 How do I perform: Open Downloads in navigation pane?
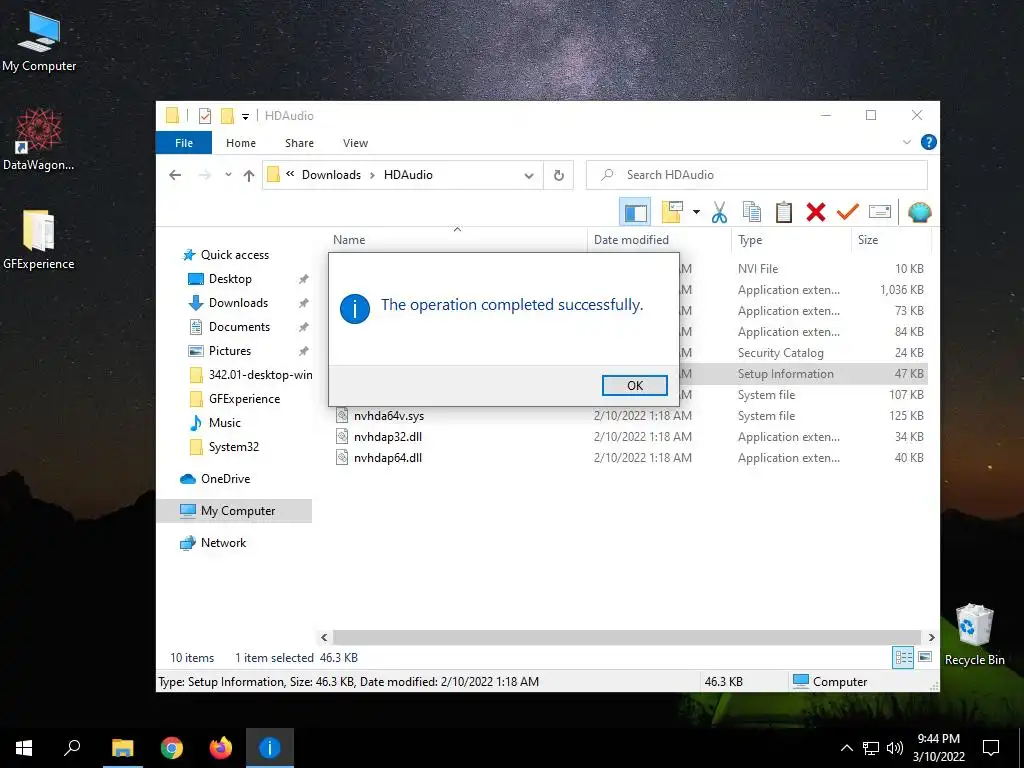click(x=238, y=303)
